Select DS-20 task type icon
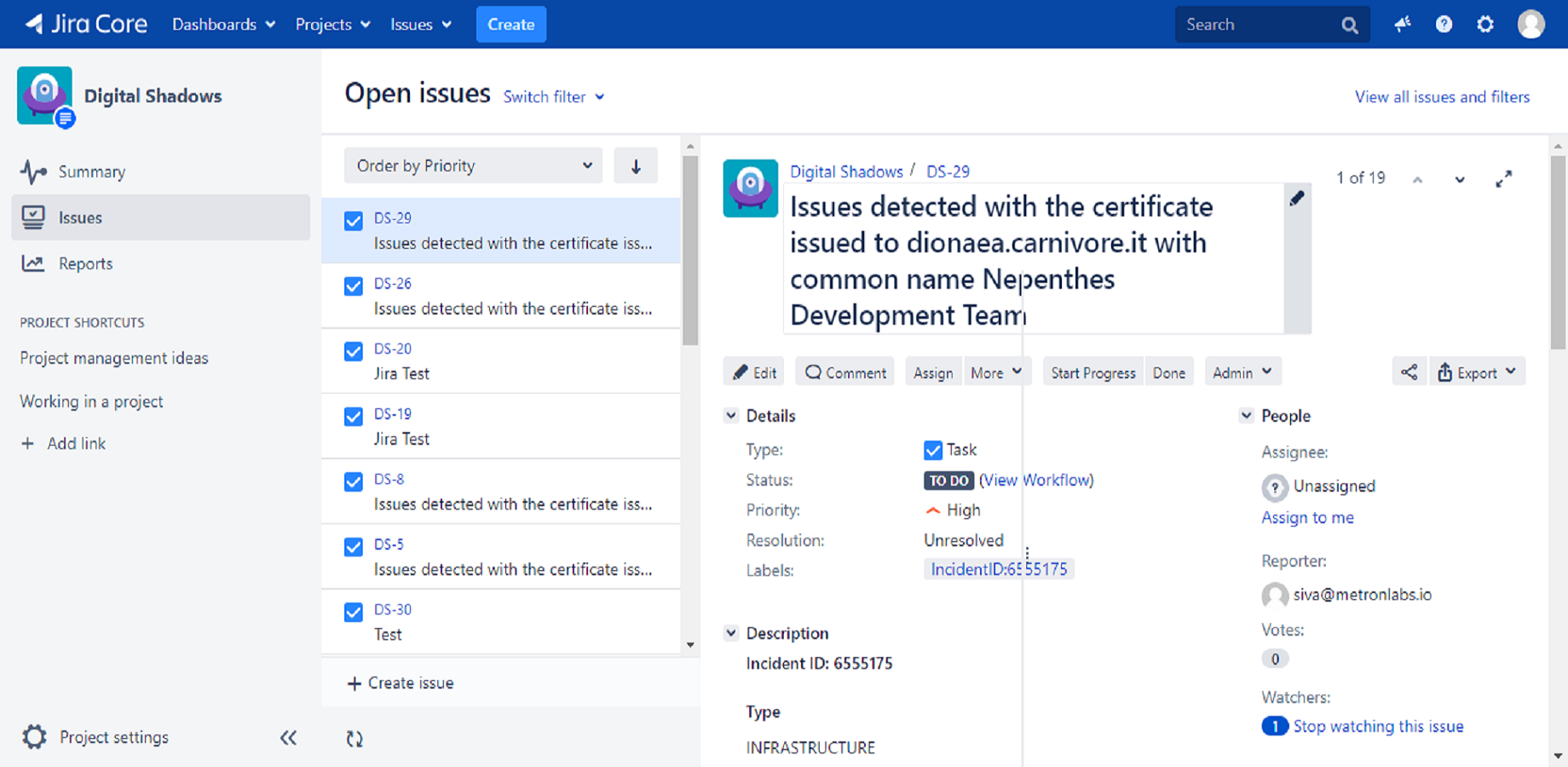The height and width of the screenshot is (767, 1568). click(x=354, y=351)
